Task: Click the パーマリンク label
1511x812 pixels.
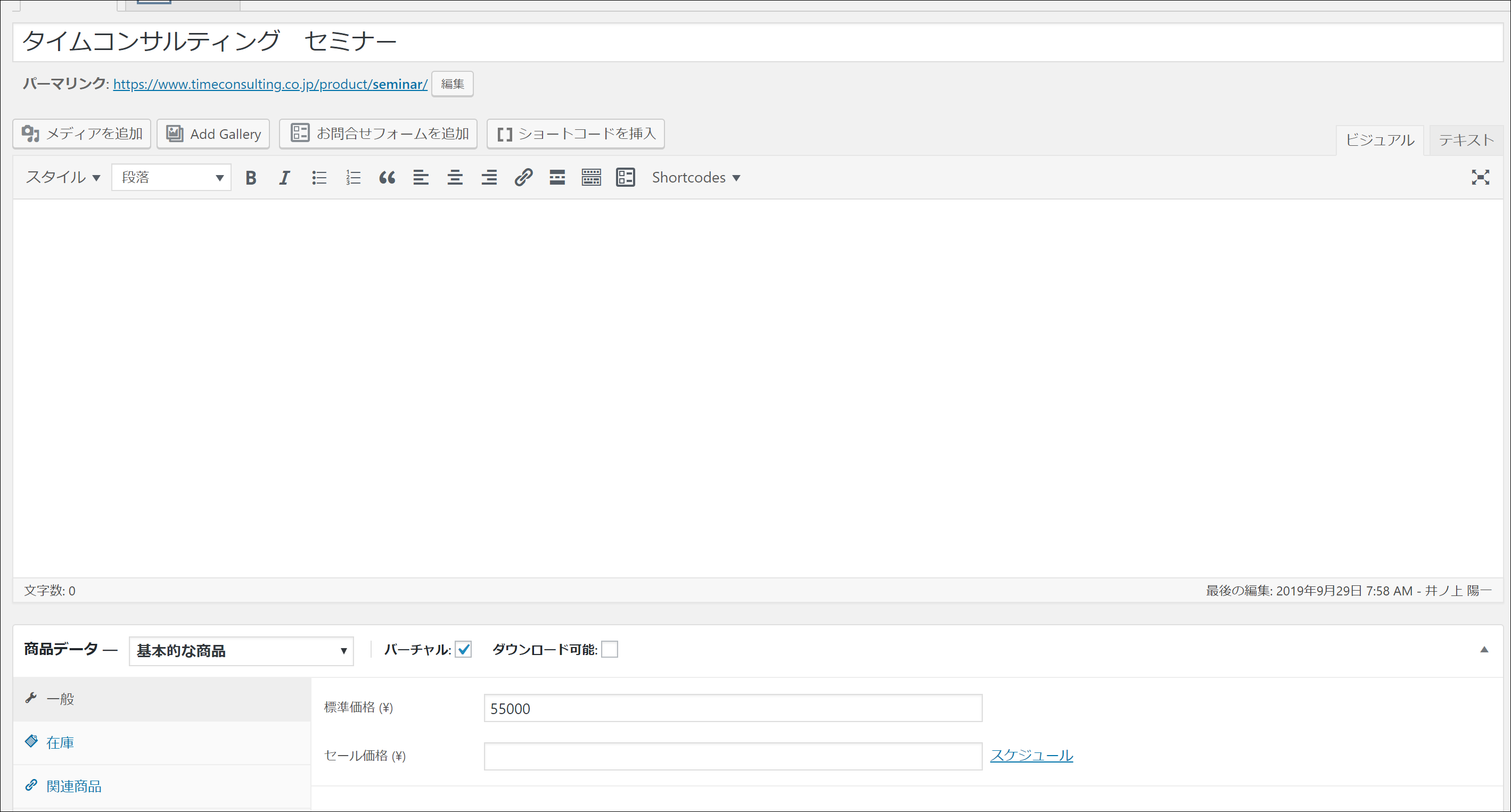Action: tap(65, 84)
